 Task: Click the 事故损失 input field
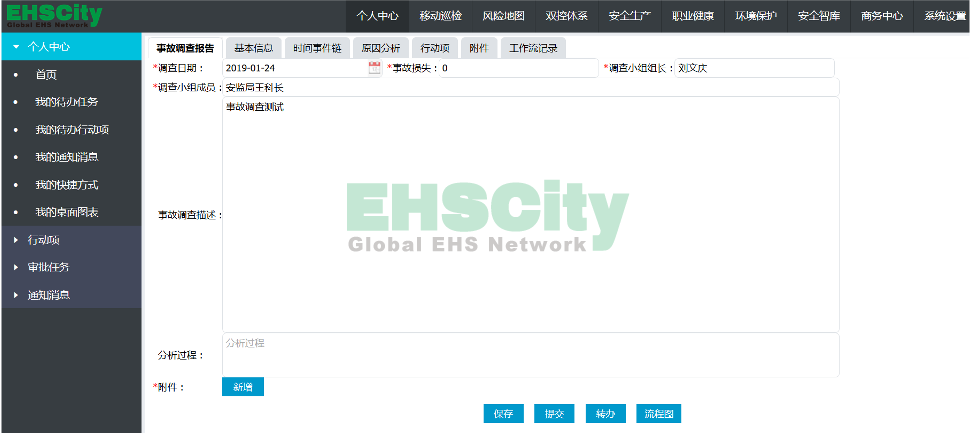[519, 68]
